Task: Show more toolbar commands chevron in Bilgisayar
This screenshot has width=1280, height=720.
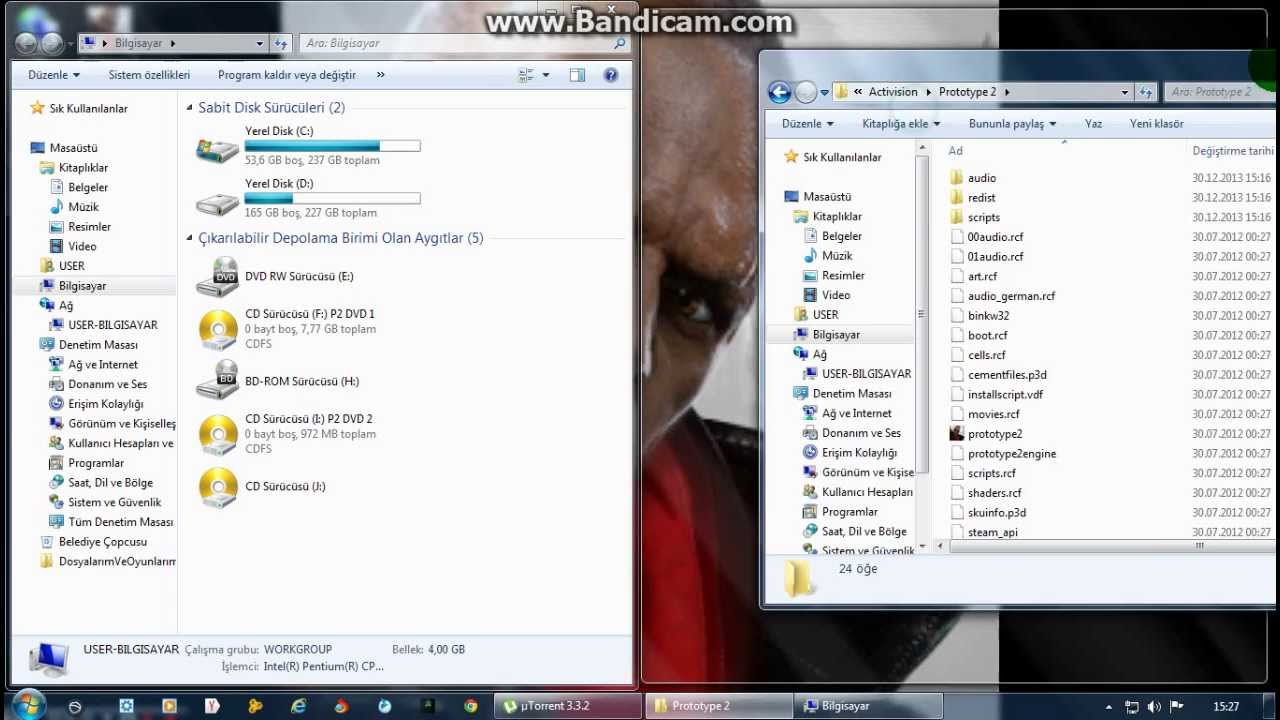Action: tap(380, 75)
